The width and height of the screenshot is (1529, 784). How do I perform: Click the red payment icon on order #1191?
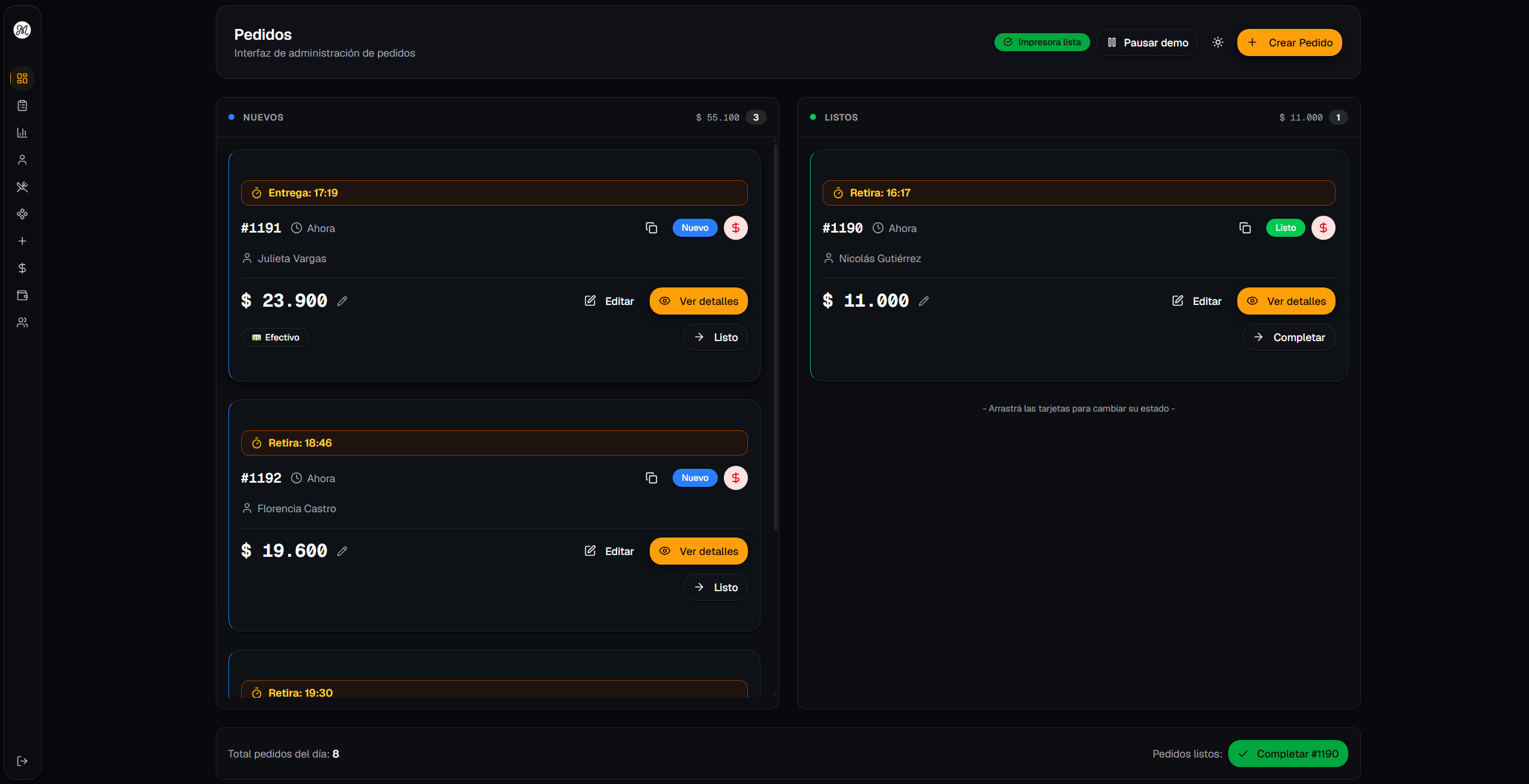[736, 228]
